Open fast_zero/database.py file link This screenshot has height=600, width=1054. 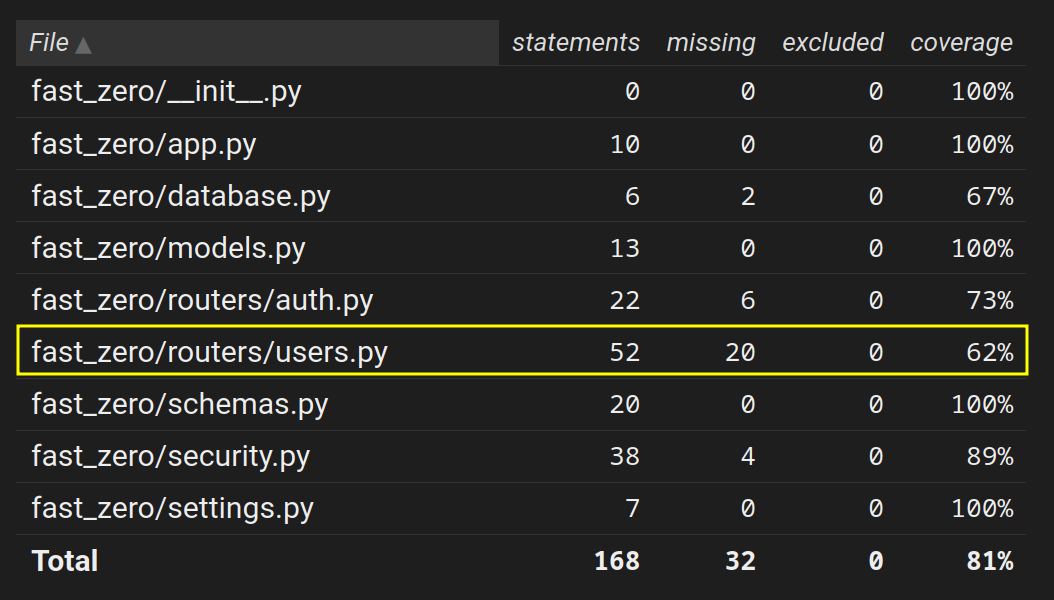[181, 196]
